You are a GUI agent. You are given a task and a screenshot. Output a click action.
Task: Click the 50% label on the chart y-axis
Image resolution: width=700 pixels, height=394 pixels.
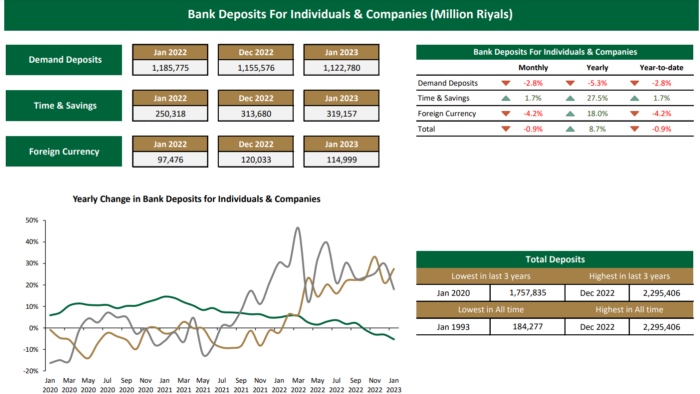click(x=32, y=220)
